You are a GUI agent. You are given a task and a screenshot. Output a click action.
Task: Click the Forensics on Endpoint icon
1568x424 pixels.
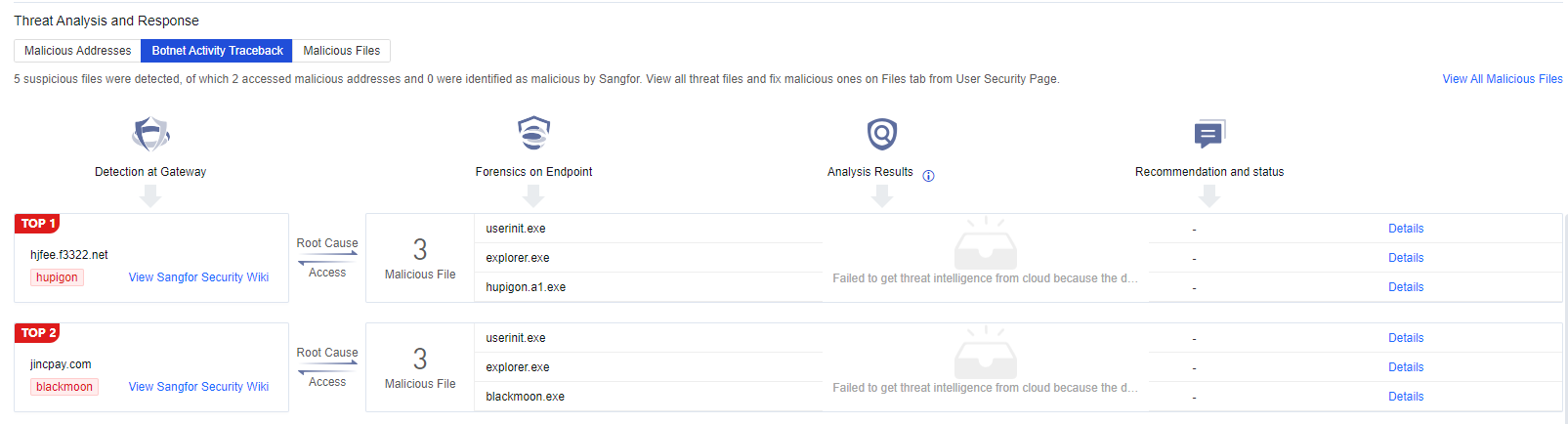(533, 133)
